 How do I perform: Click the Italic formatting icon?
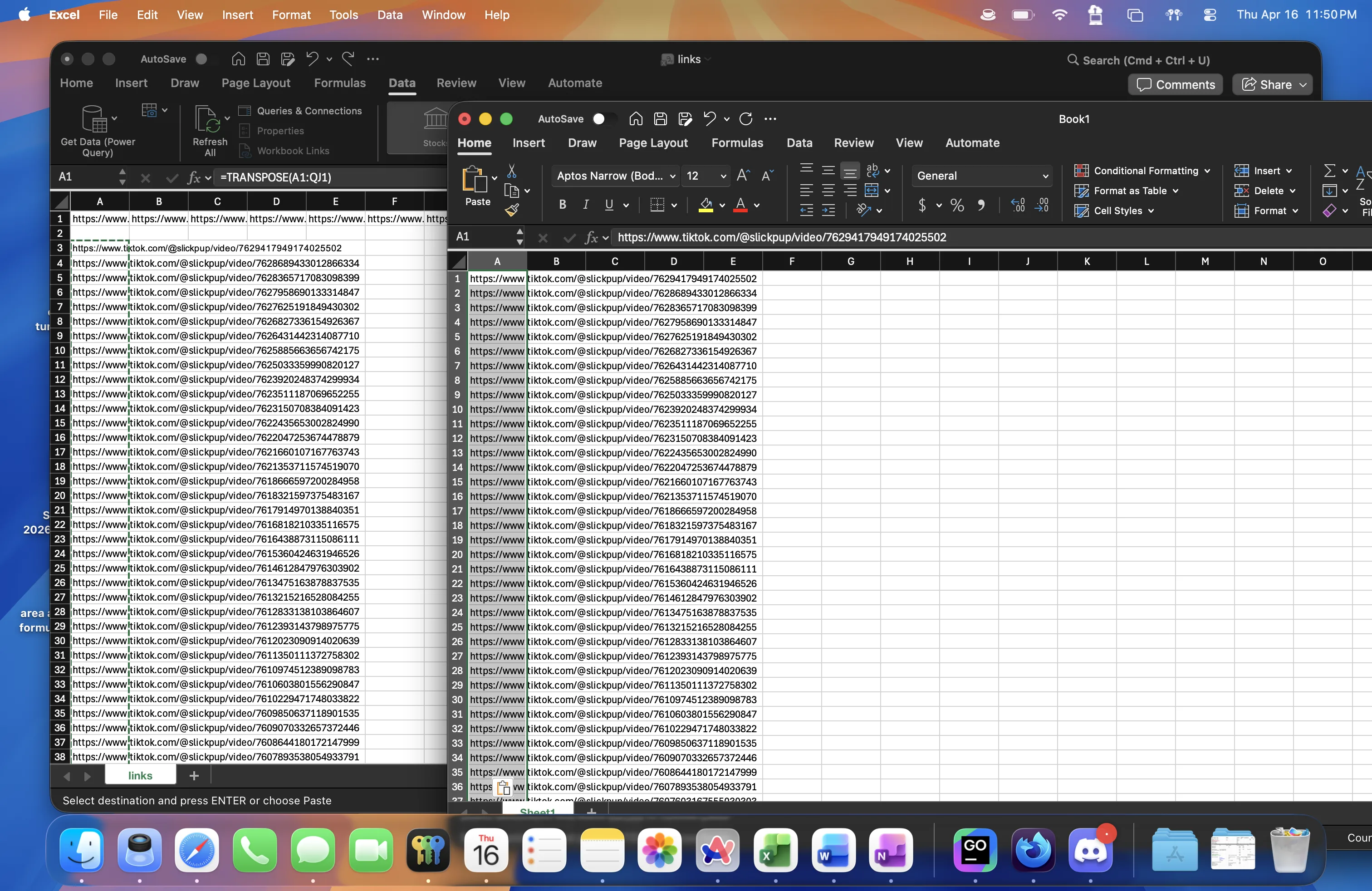(586, 205)
